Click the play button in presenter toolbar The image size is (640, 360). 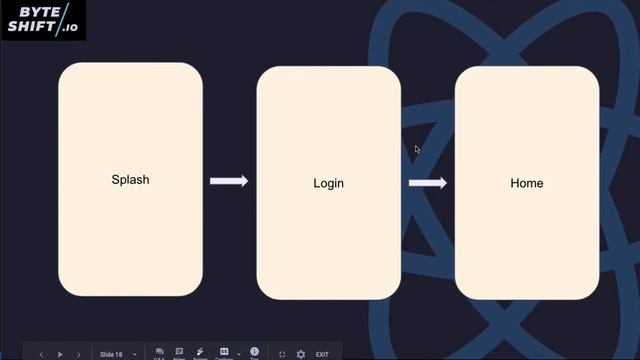(60, 355)
